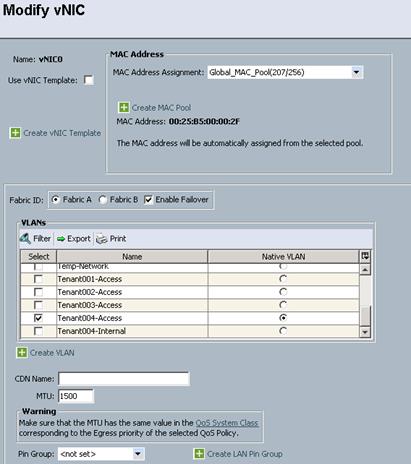Click Tenant004-Access Native VLAN radio button
The height and width of the screenshot is (464, 411).
click(283, 318)
